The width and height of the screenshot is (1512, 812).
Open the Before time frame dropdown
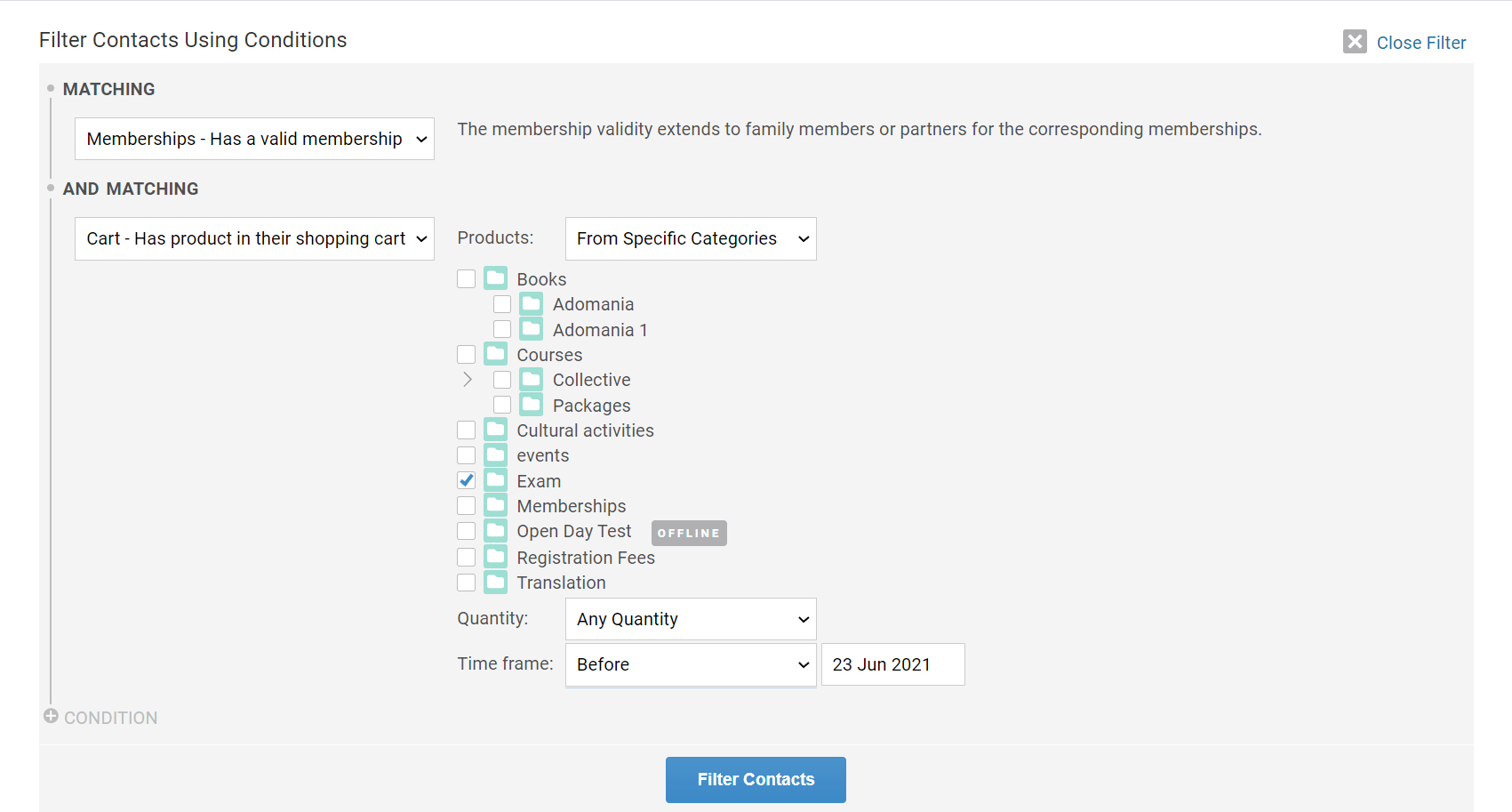point(691,664)
